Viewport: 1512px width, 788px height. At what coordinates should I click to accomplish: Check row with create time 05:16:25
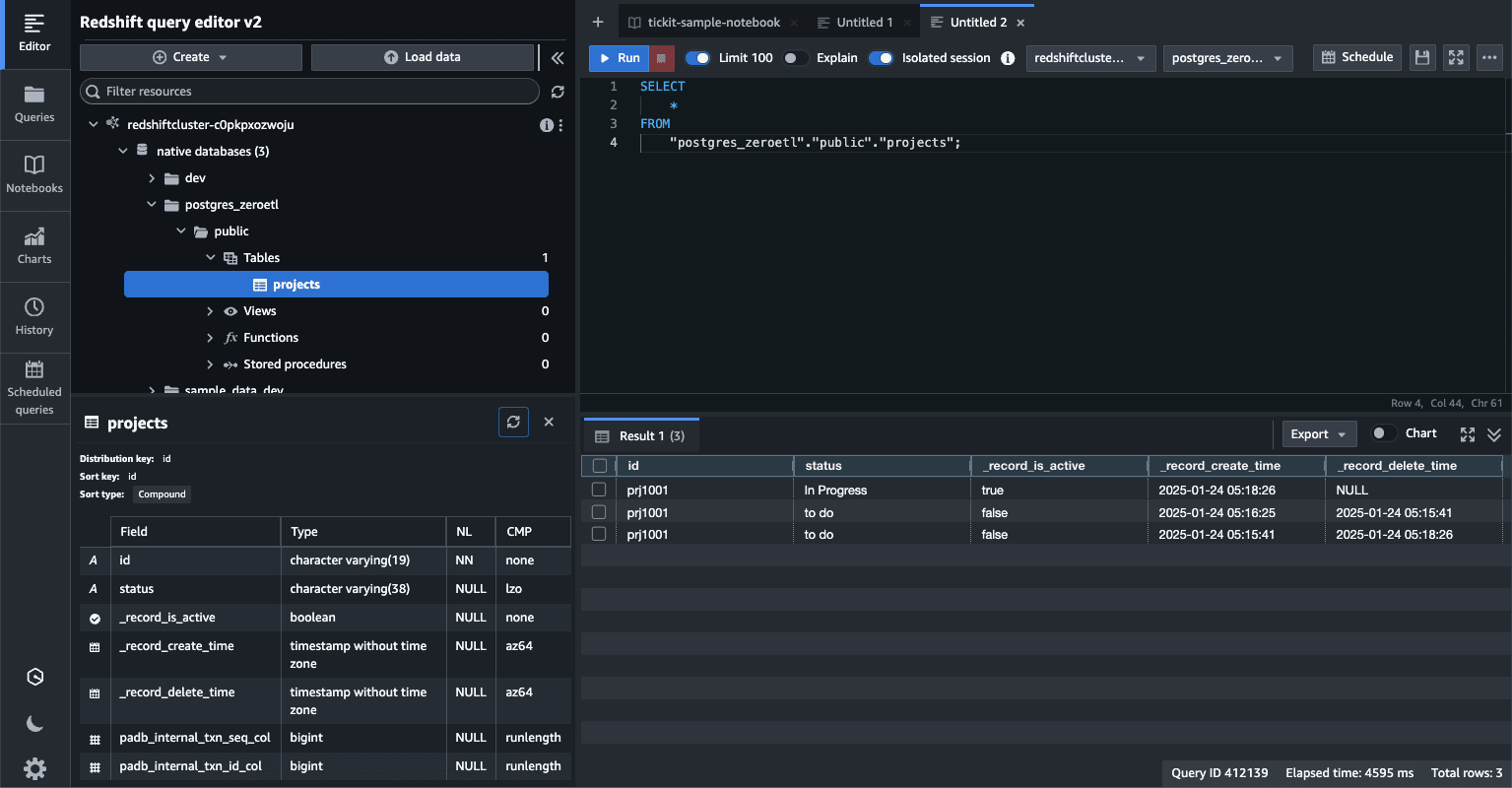coord(599,512)
